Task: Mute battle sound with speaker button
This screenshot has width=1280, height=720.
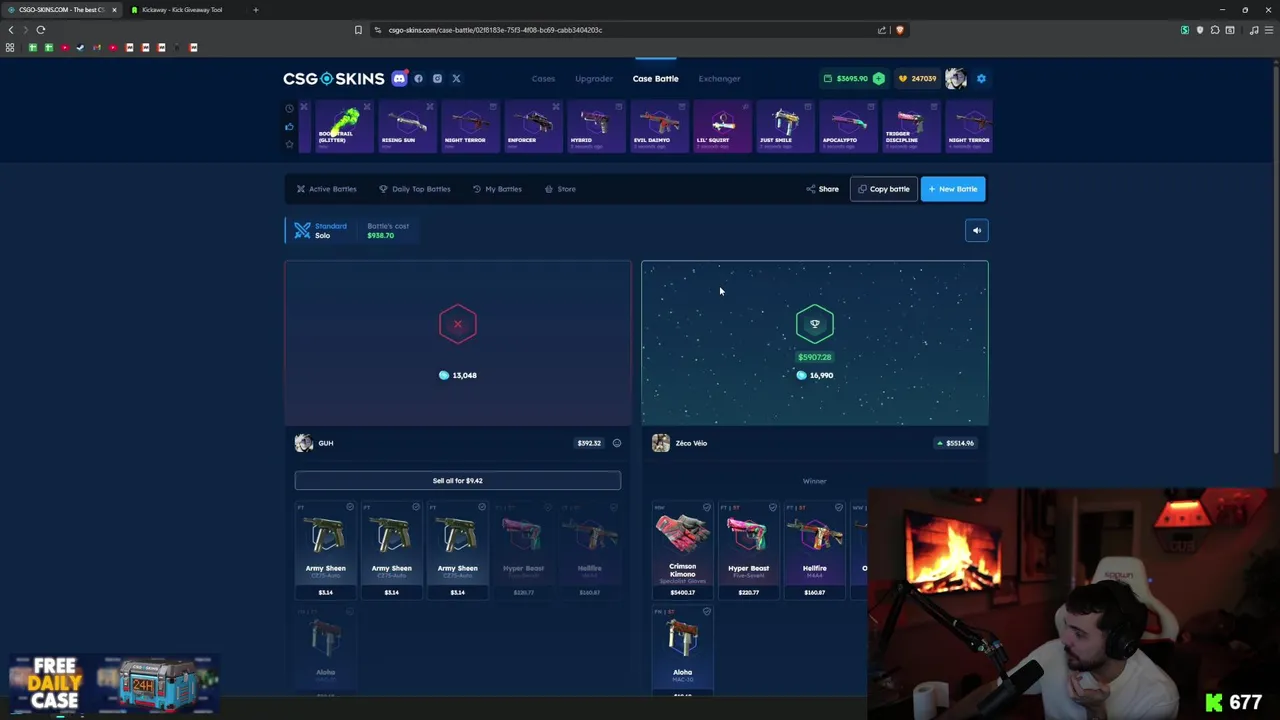Action: click(x=977, y=231)
